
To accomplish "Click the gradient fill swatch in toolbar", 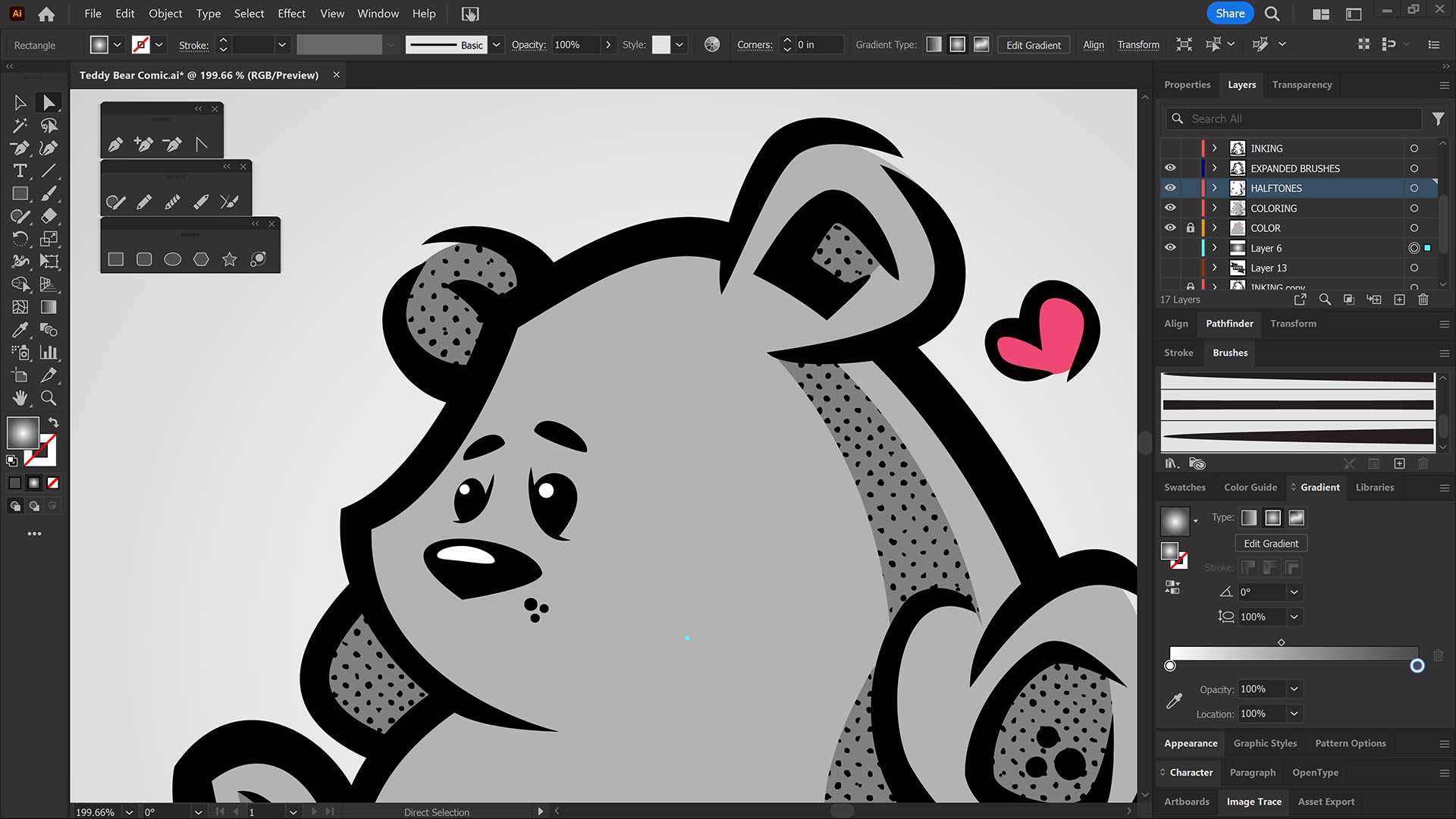I will coord(23,433).
